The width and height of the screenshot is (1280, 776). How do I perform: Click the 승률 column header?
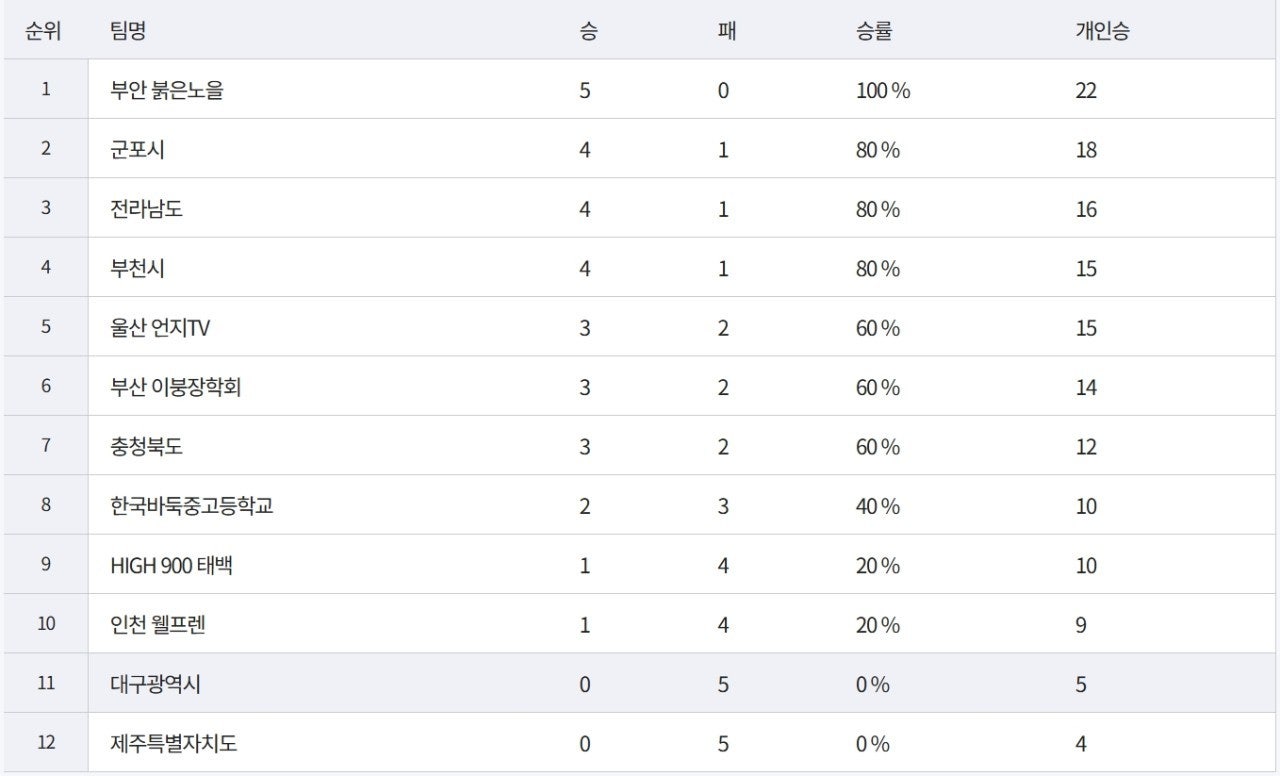coord(873,31)
